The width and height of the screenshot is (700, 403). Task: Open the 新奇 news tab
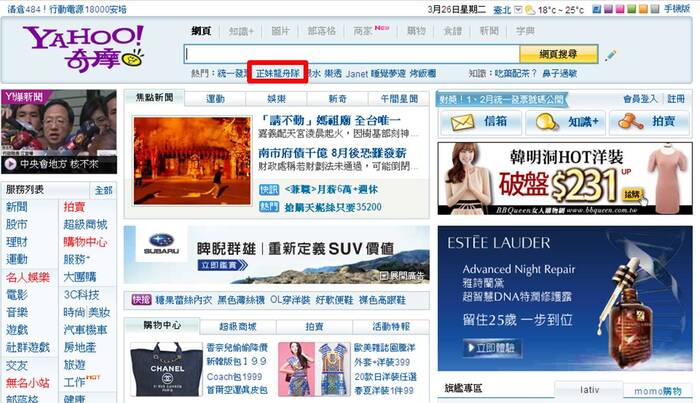click(x=338, y=99)
